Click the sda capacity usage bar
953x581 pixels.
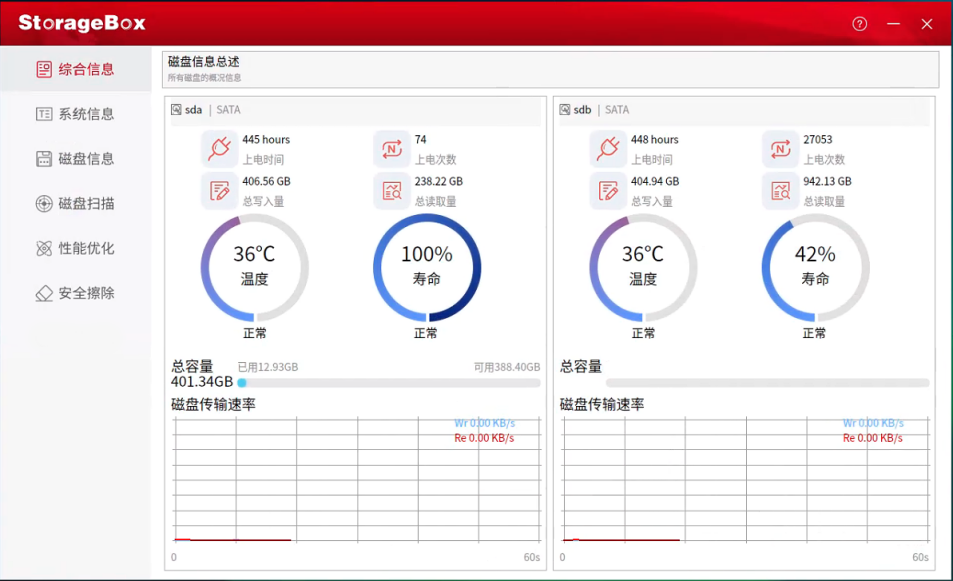[x=390, y=383]
